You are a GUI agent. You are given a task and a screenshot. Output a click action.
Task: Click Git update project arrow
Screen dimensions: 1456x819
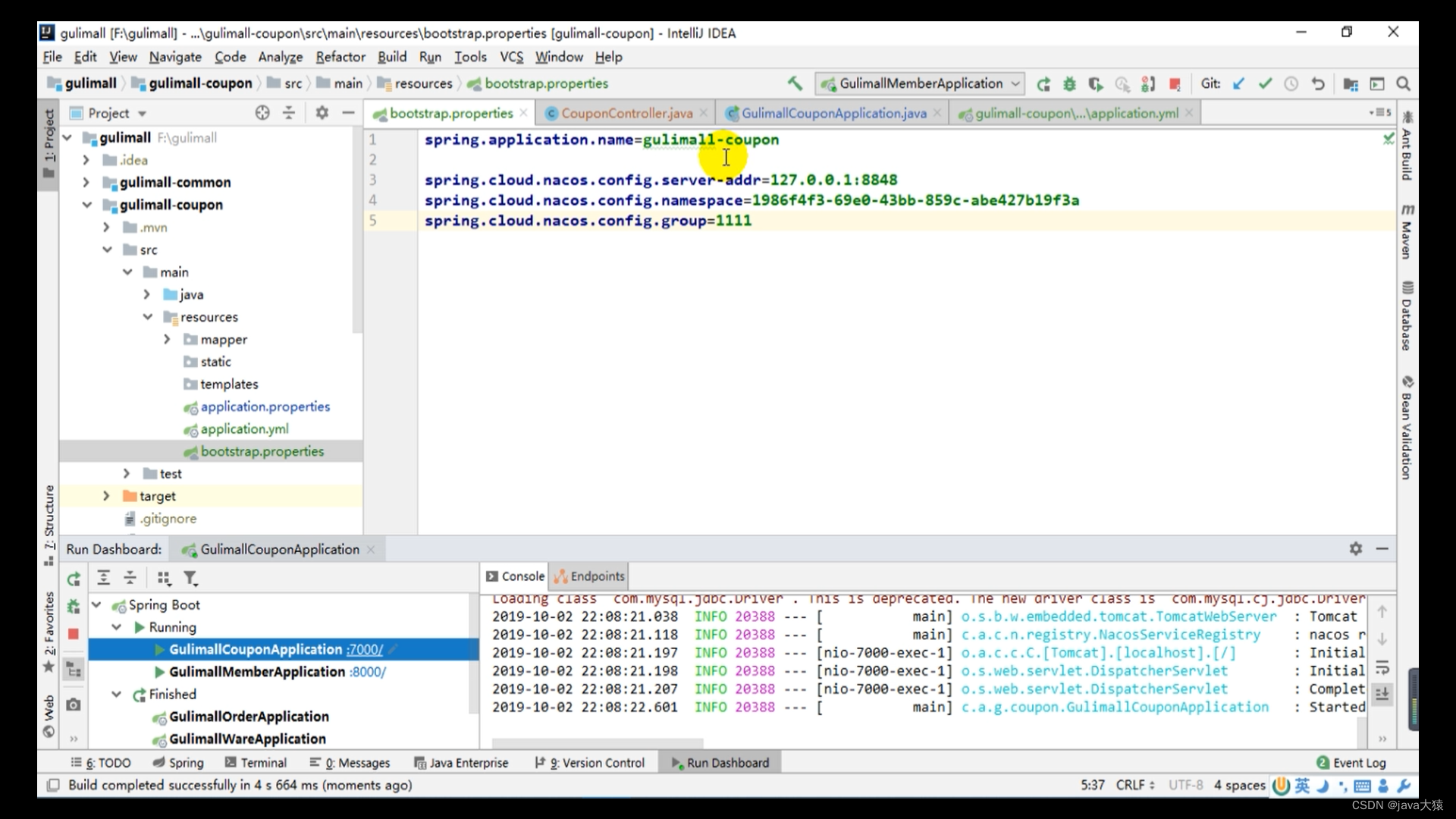[x=1238, y=84]
